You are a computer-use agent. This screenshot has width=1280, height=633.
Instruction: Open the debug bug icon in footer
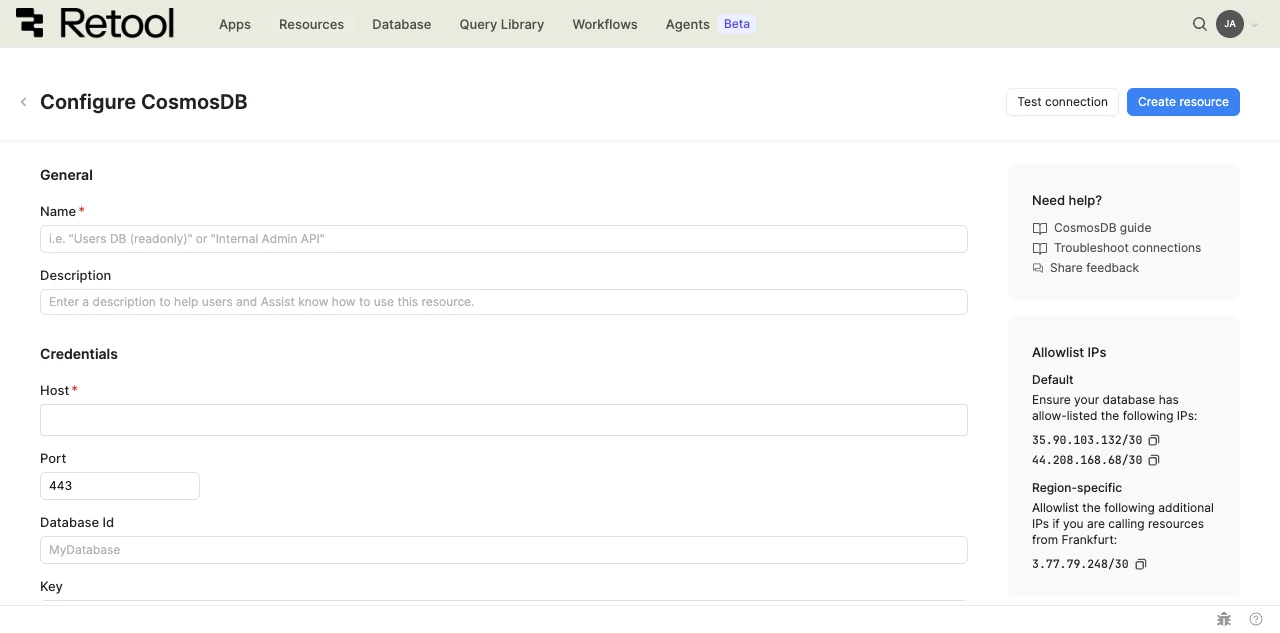click(x=1223, y=619)
